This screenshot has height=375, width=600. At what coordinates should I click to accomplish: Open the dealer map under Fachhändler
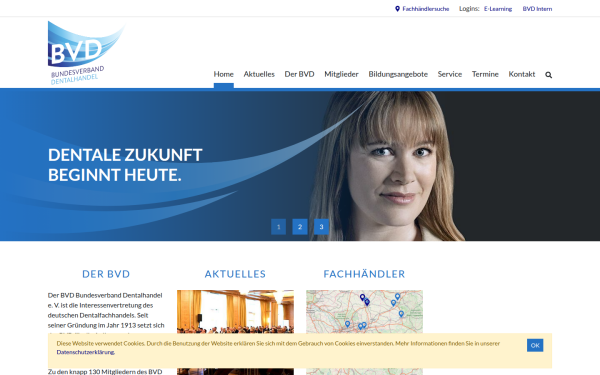(364, 311)
